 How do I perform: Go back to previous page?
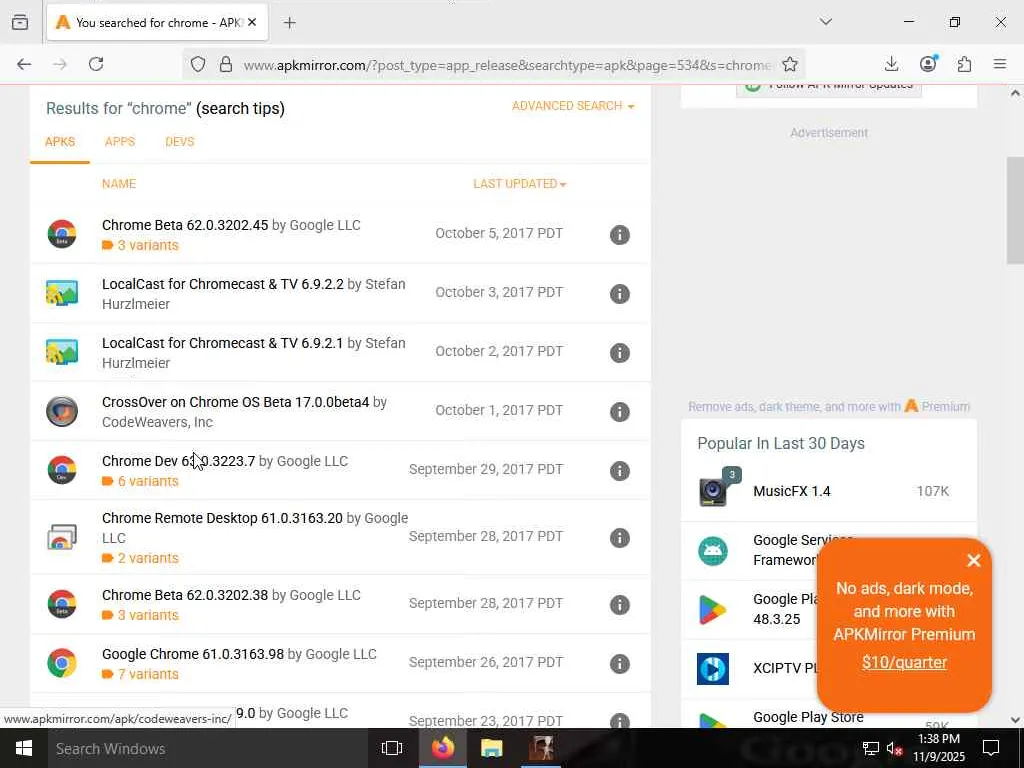coord(24,64)
